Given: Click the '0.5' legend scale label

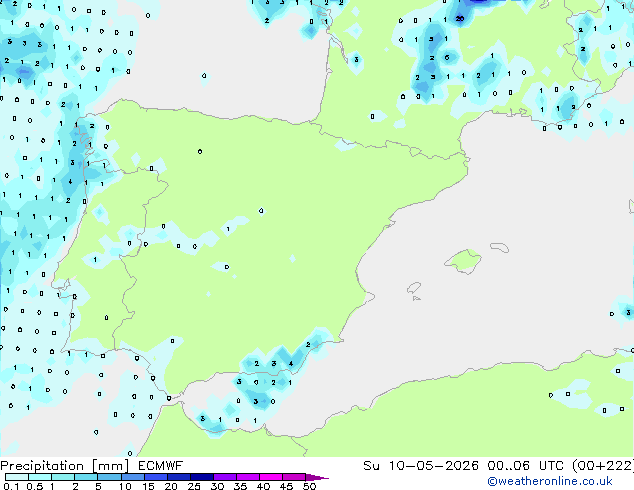Looking at the screenshot, I should (x=35, y=486).
